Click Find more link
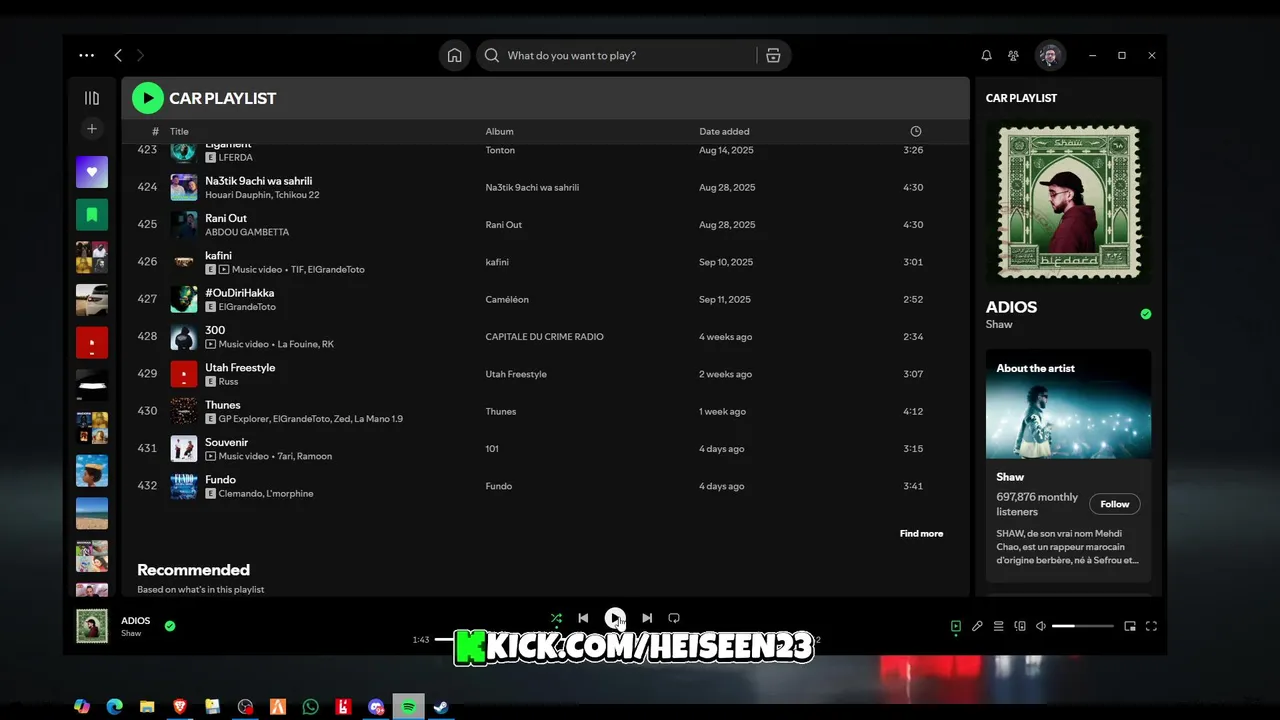 click(x=921, y=534)
